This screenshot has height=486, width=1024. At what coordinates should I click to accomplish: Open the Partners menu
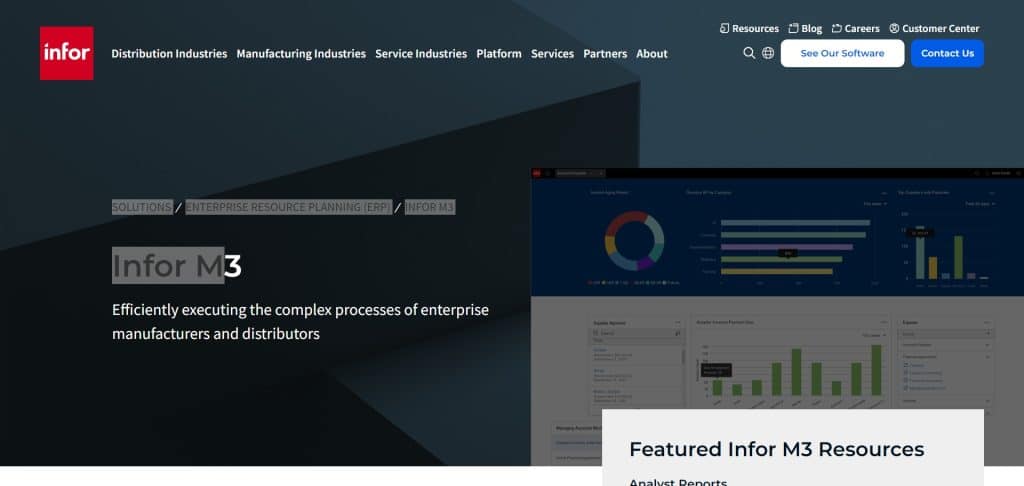pos(605,54)
